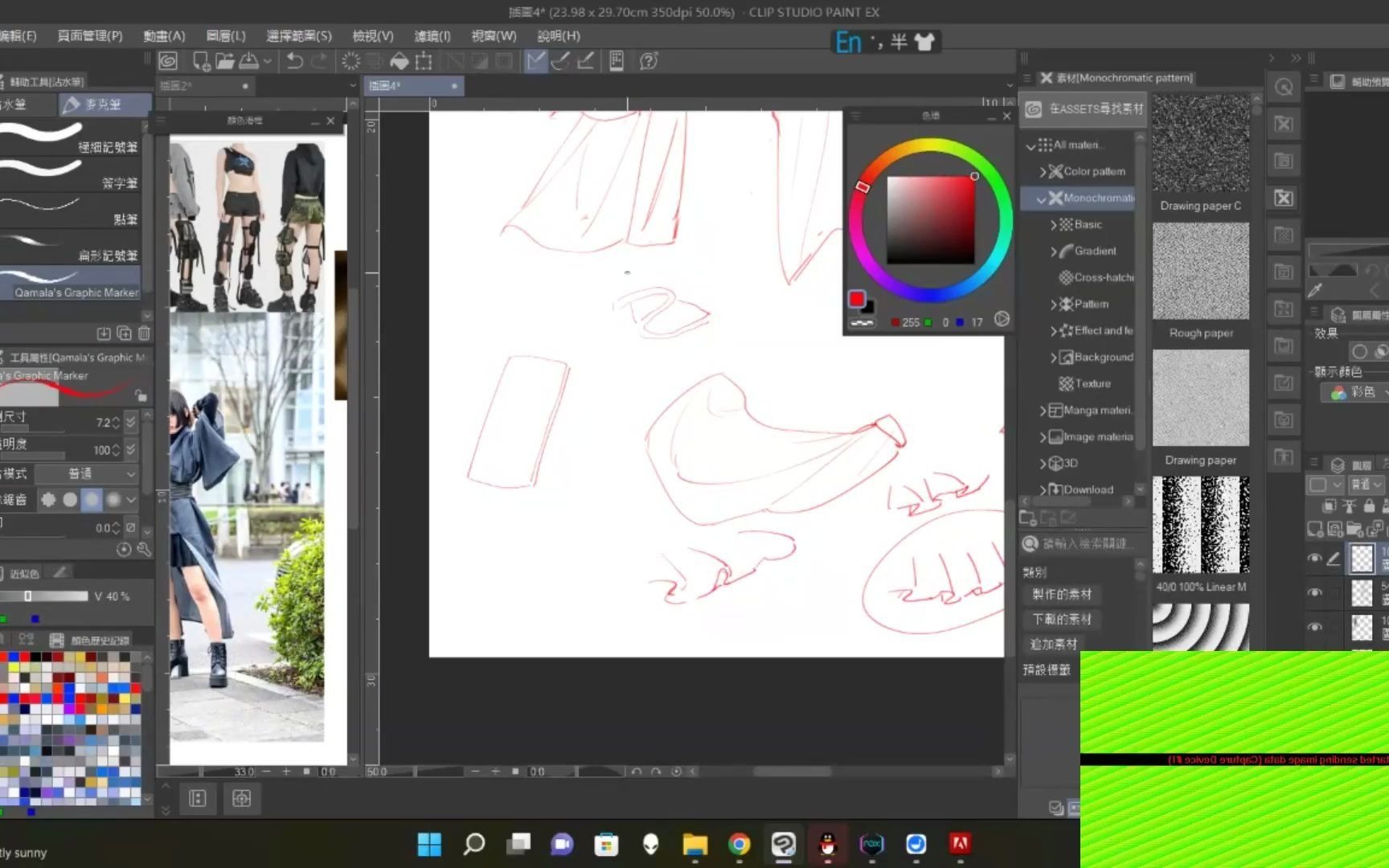Toggle visibility eye of the second layer
Image resolution: width=1389 pixels, height=868 pixels.
(x=1315, y=592)
